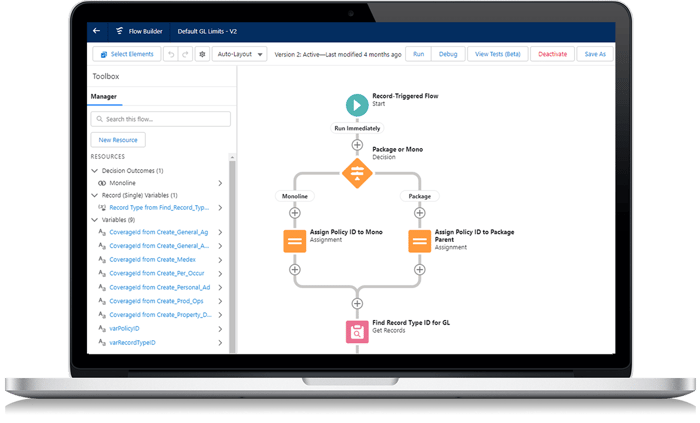Click the Package path label
Viewport: 700px width, 423px height.
point(420,196)
